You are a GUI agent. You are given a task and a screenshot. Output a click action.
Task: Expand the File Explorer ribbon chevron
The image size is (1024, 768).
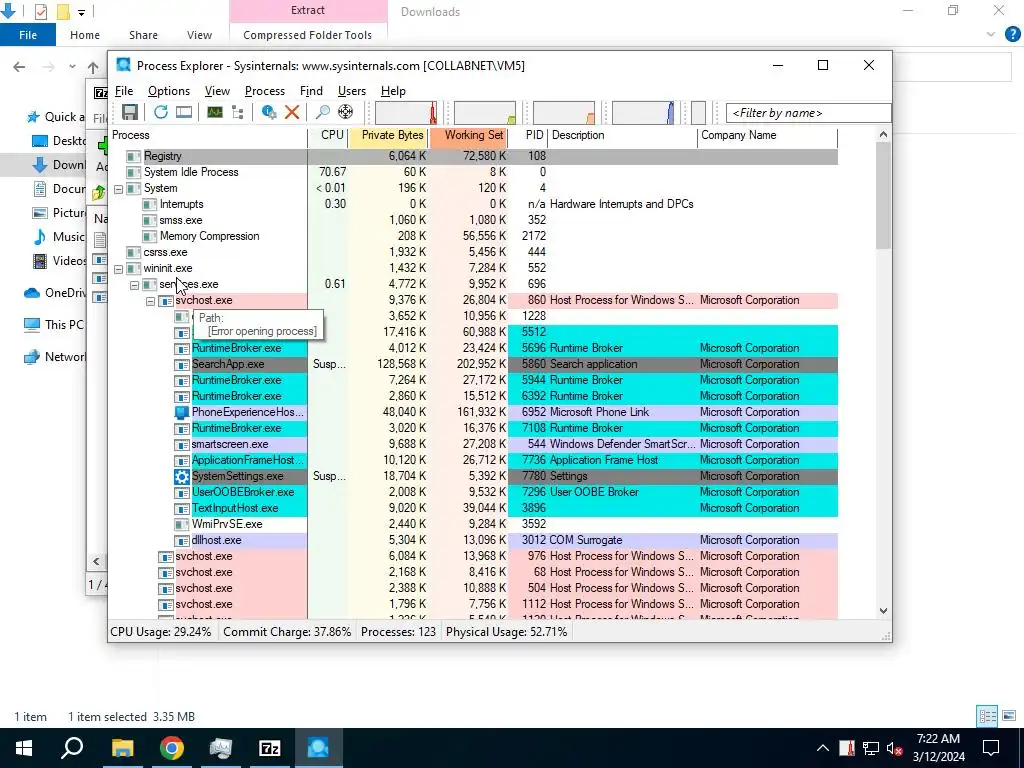(991, 35)
